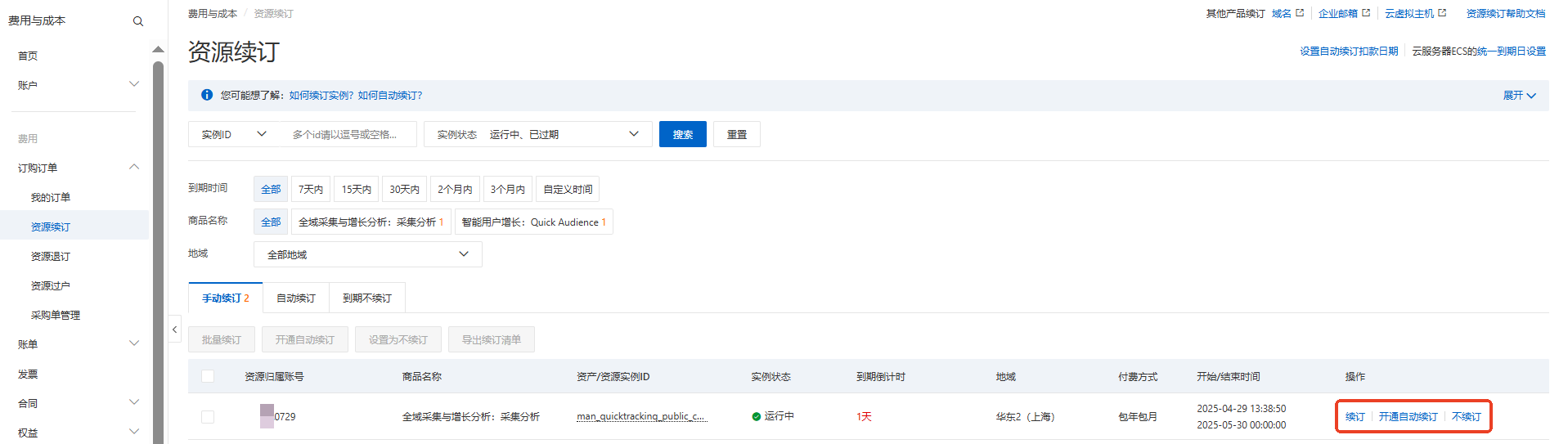Click 开通自动续订 link in the row actions

coord(1408,416)
